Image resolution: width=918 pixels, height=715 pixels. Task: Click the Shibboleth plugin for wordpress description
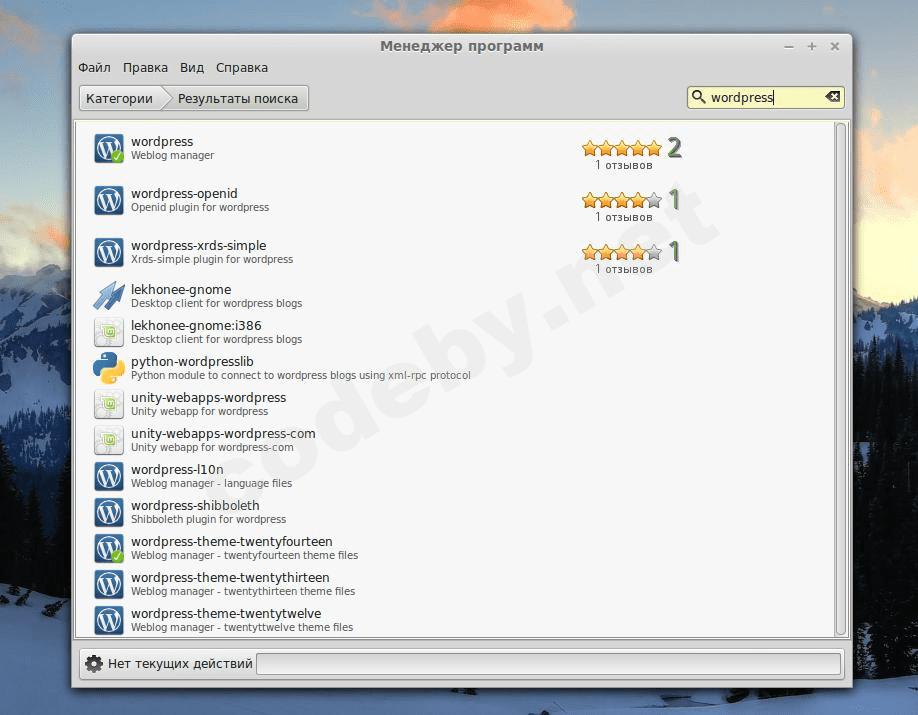tap(208, 519)
